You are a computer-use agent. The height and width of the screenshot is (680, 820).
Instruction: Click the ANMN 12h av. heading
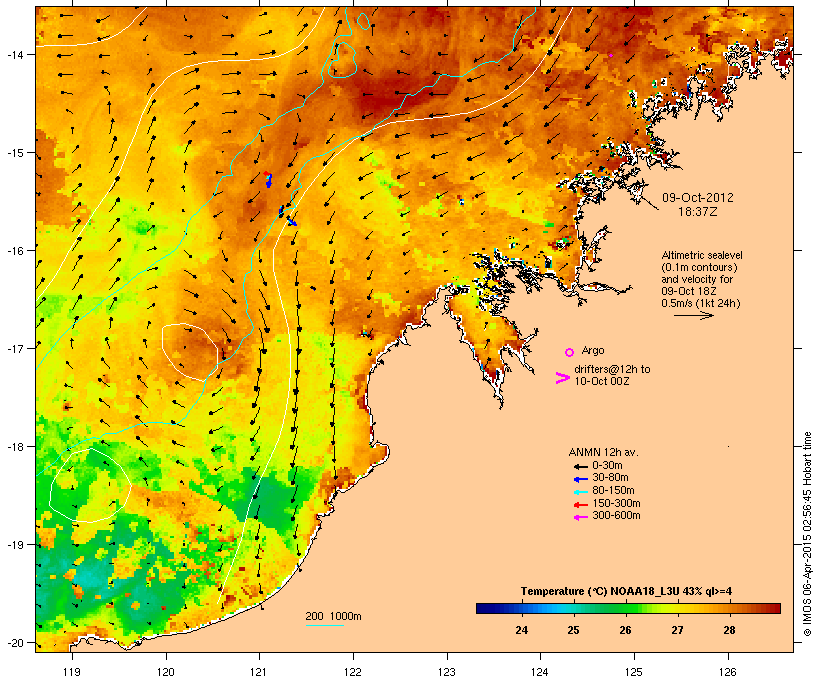click(603, 452)
